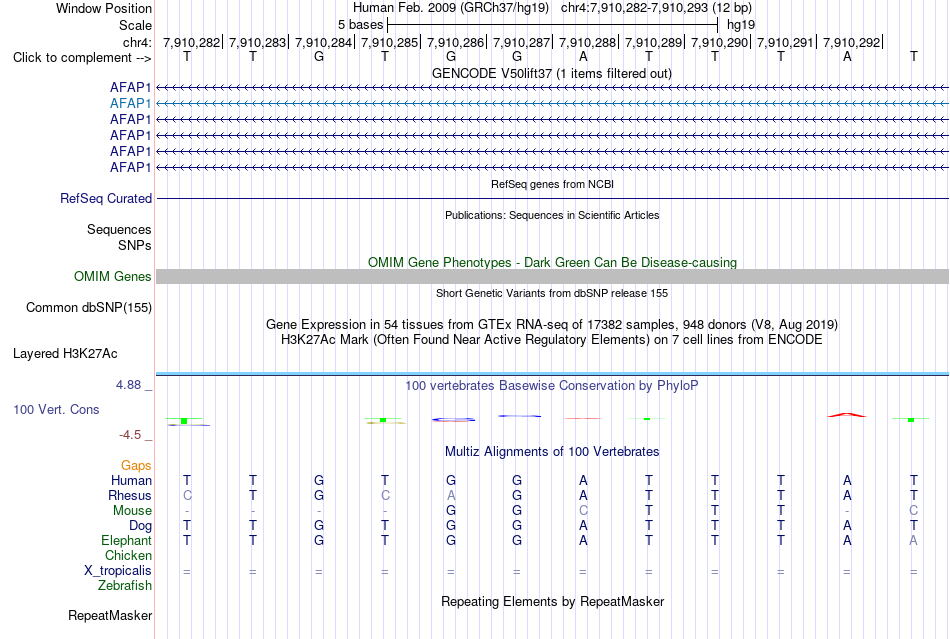The height and width of the screenshot is (639, 950).
Task: Select the X_tropicalis alignment row label
Action: [118, 571]
